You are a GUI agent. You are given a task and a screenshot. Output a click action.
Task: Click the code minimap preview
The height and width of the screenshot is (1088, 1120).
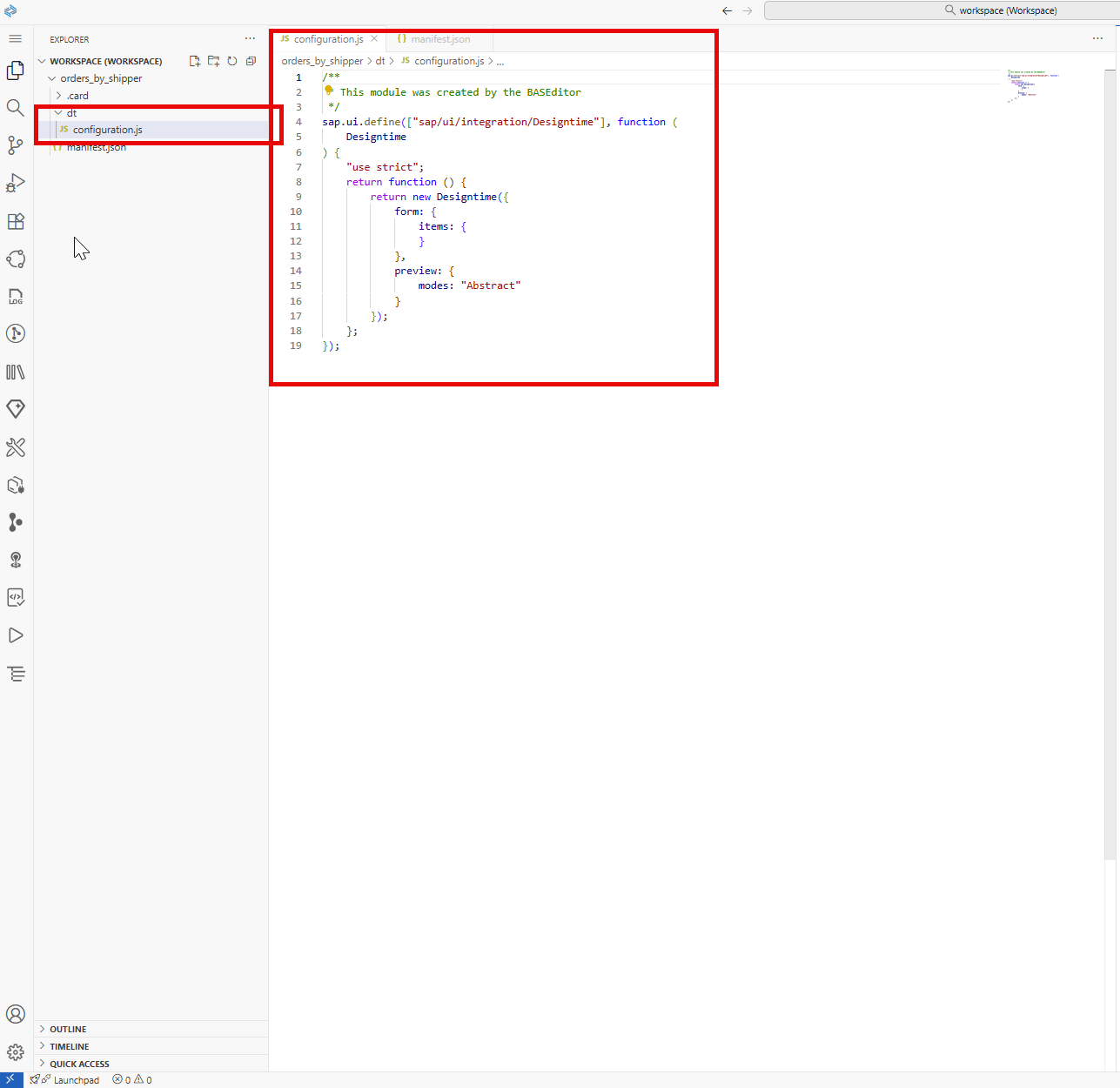[x=1034, y=85]
